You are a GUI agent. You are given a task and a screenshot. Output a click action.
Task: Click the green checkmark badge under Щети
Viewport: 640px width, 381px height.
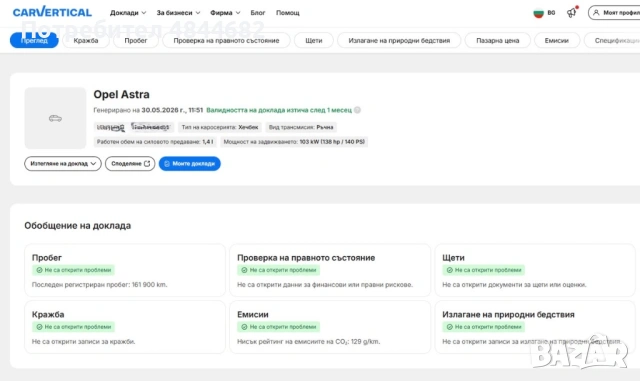click(484, 270)
